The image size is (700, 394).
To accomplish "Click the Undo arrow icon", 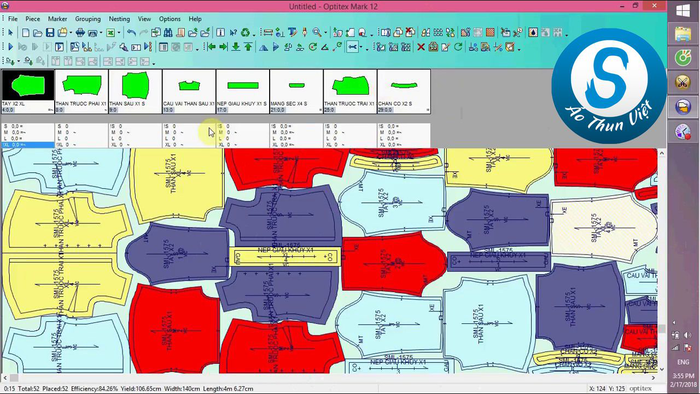I will point(131,33).
